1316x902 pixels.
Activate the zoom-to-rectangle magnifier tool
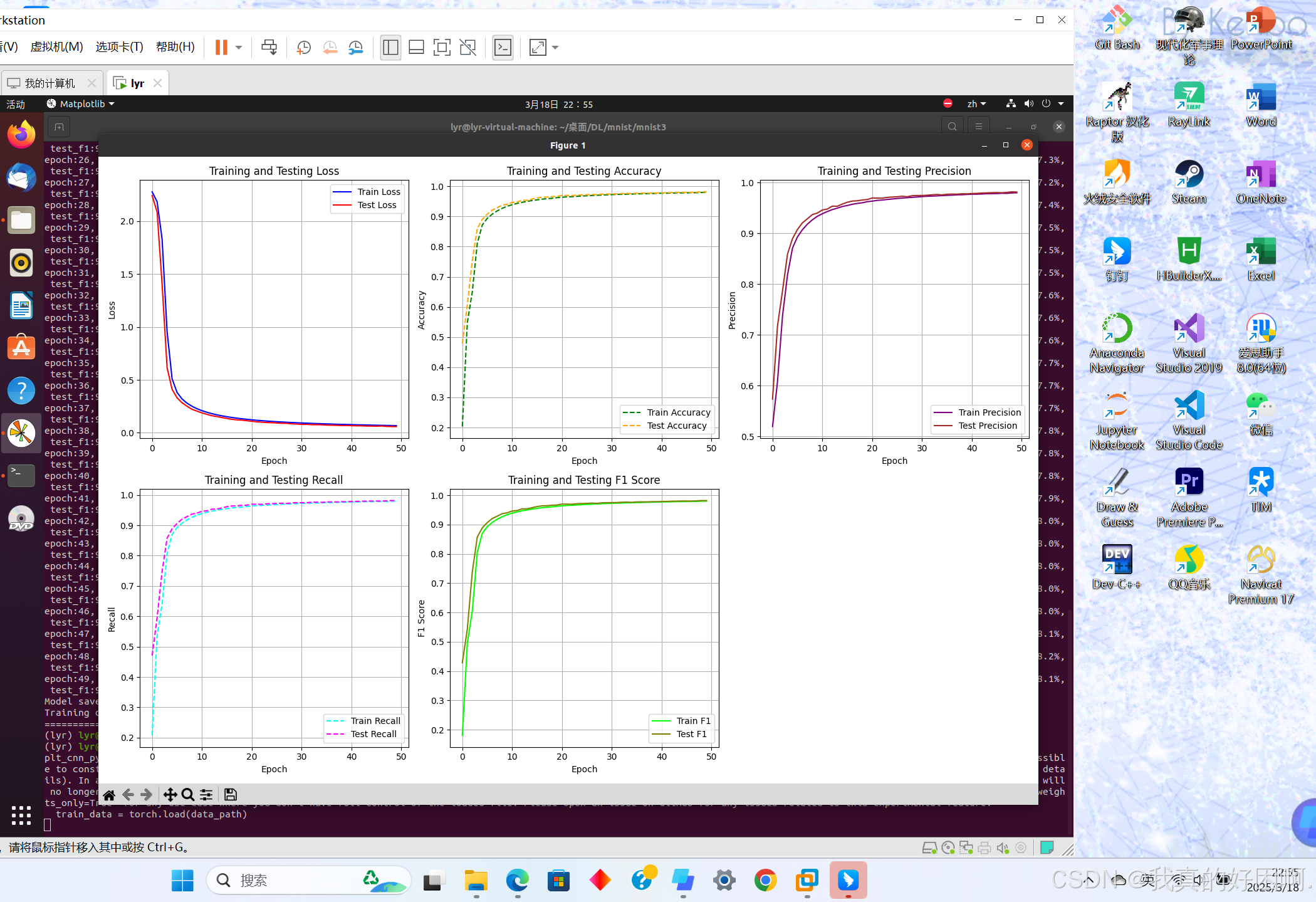187,795
